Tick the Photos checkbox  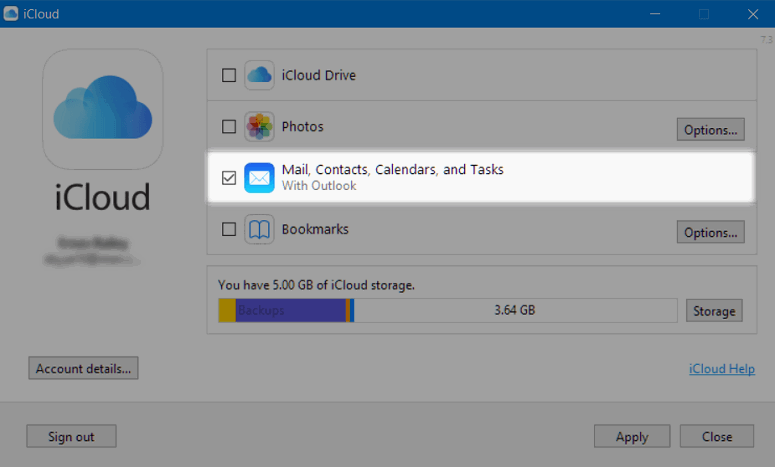click(229, 127)
